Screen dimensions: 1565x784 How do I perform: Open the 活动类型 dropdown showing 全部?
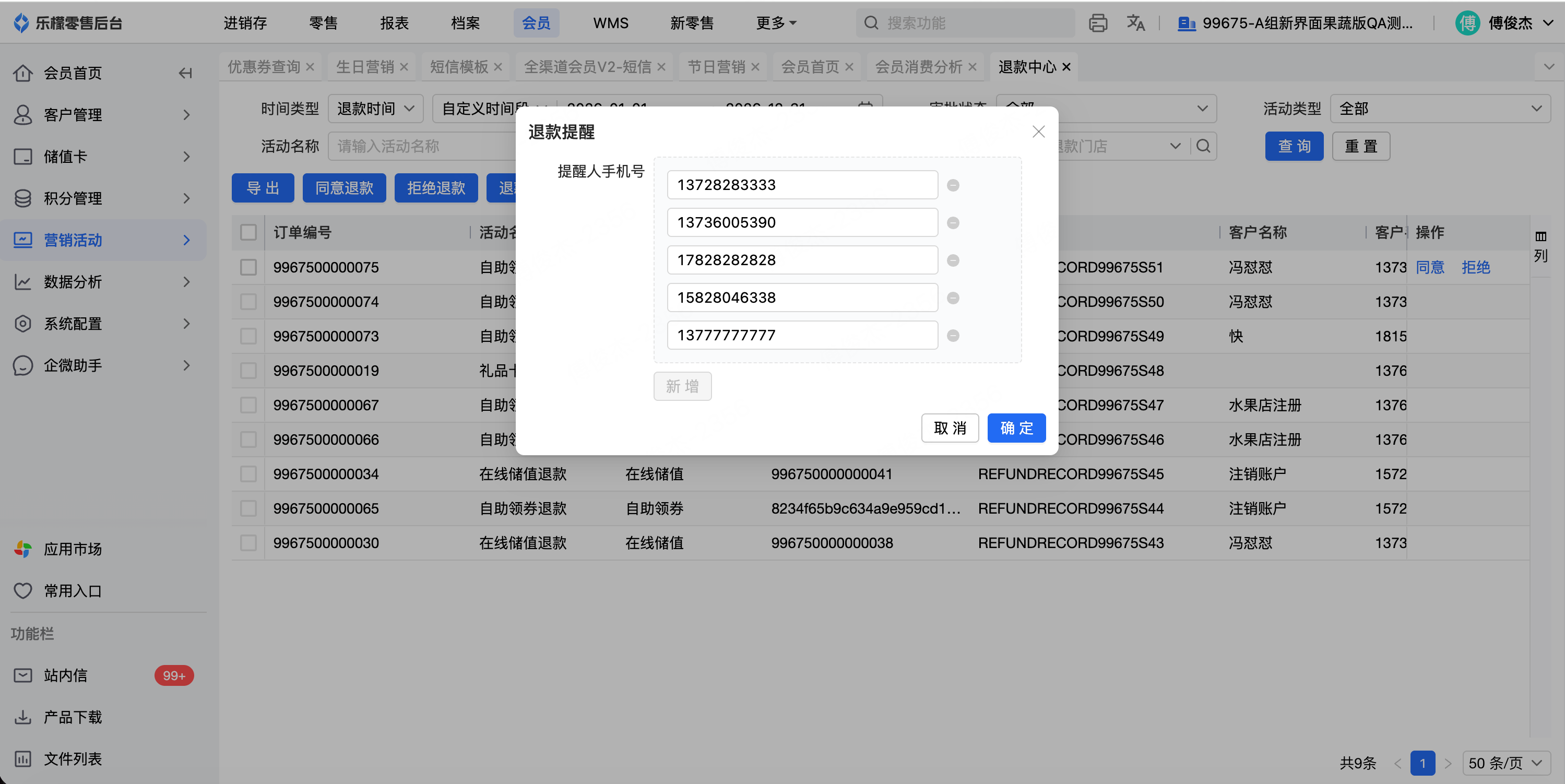point(1439,109)
